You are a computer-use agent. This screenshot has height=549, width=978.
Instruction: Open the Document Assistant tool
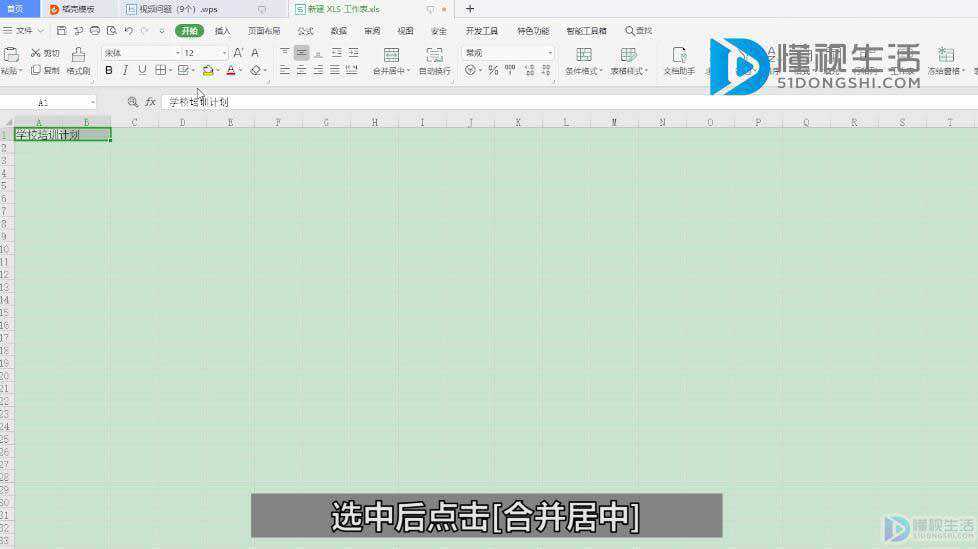[x=679, y=61]
